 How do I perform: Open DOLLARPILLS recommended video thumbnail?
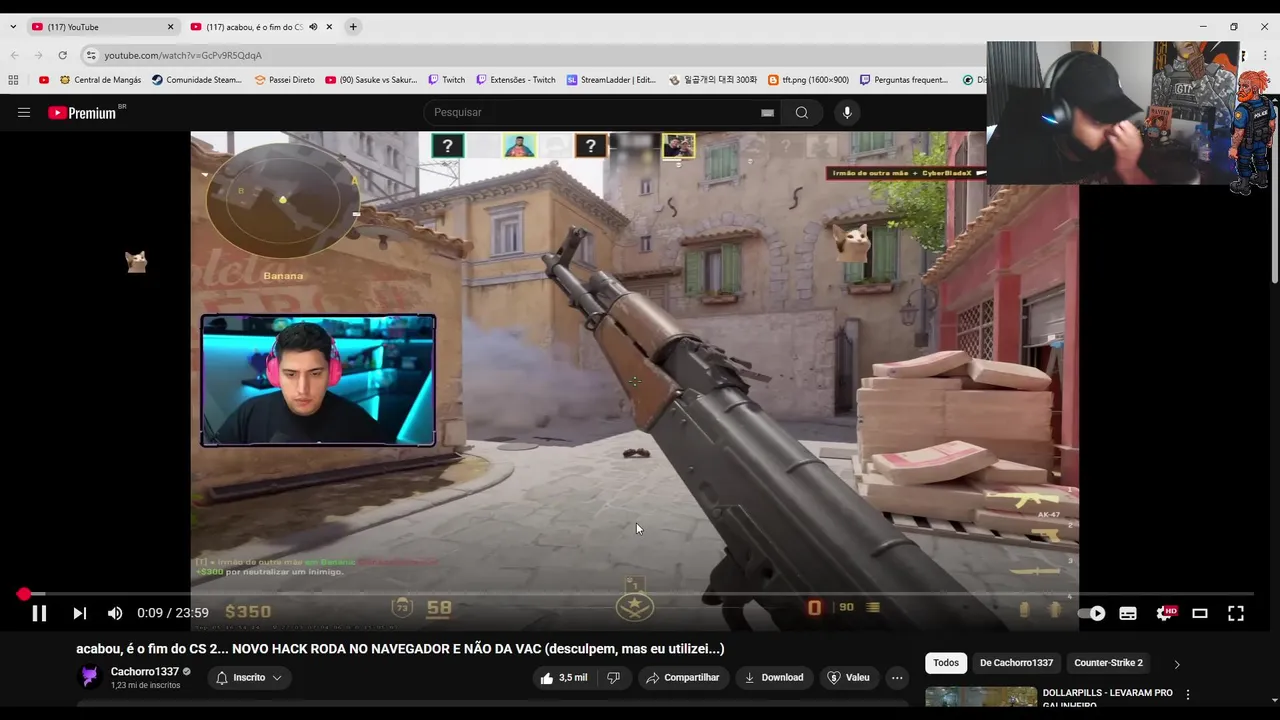click(981, 696)
